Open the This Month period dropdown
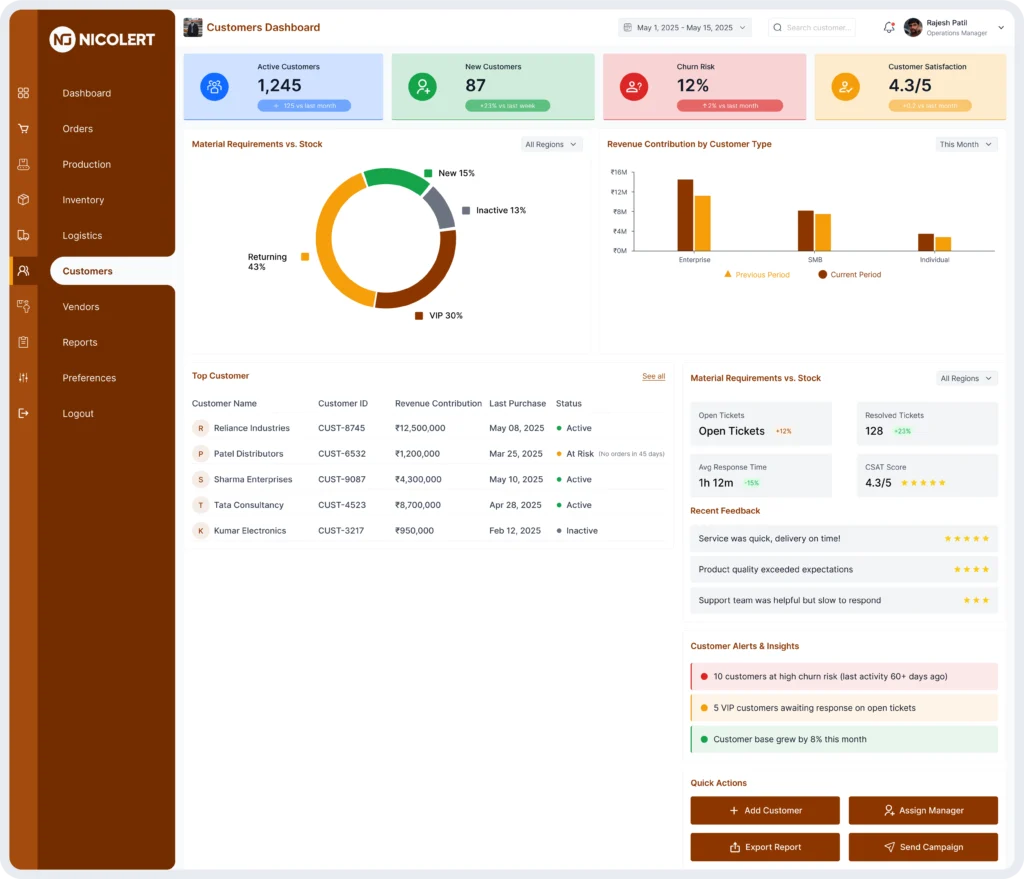The height and width of the screenshot is (879, 1024). coord(966,144)
